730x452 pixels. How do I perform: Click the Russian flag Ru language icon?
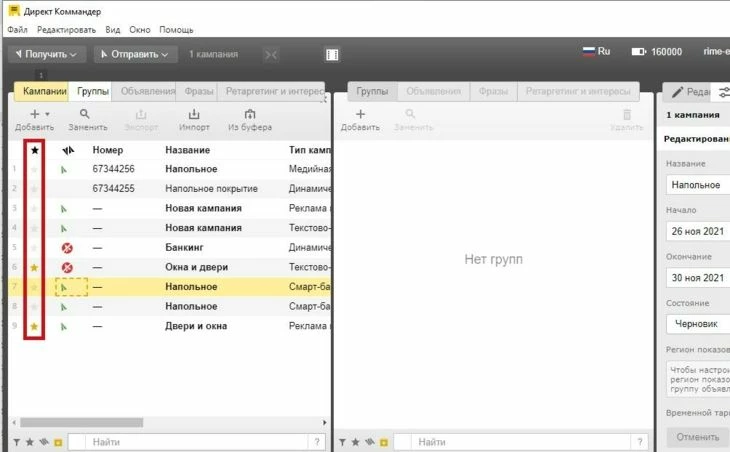coord(589,51)
